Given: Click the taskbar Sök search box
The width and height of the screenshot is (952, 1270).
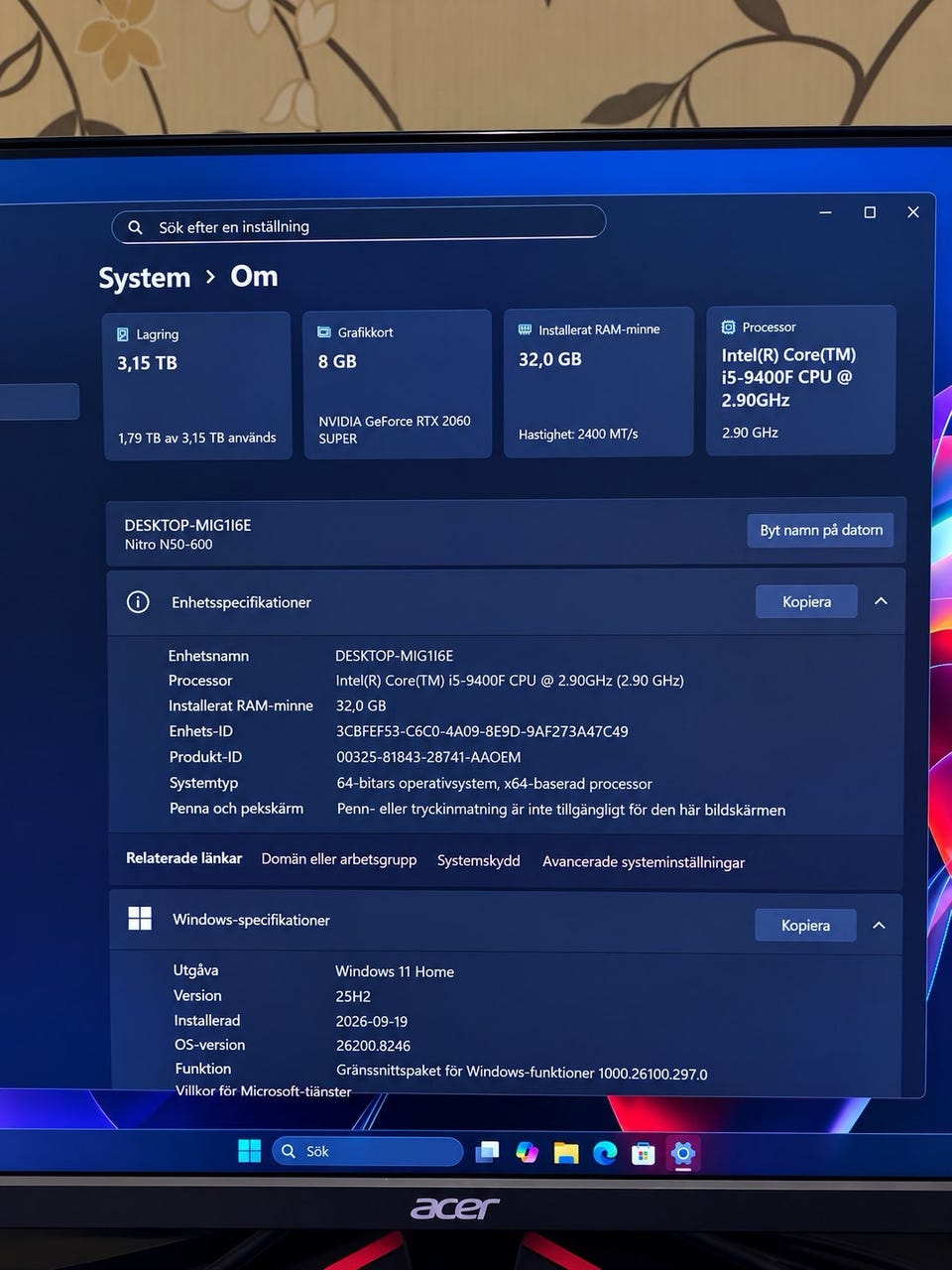Looking at the screenshot, I should pos(367,1151).
